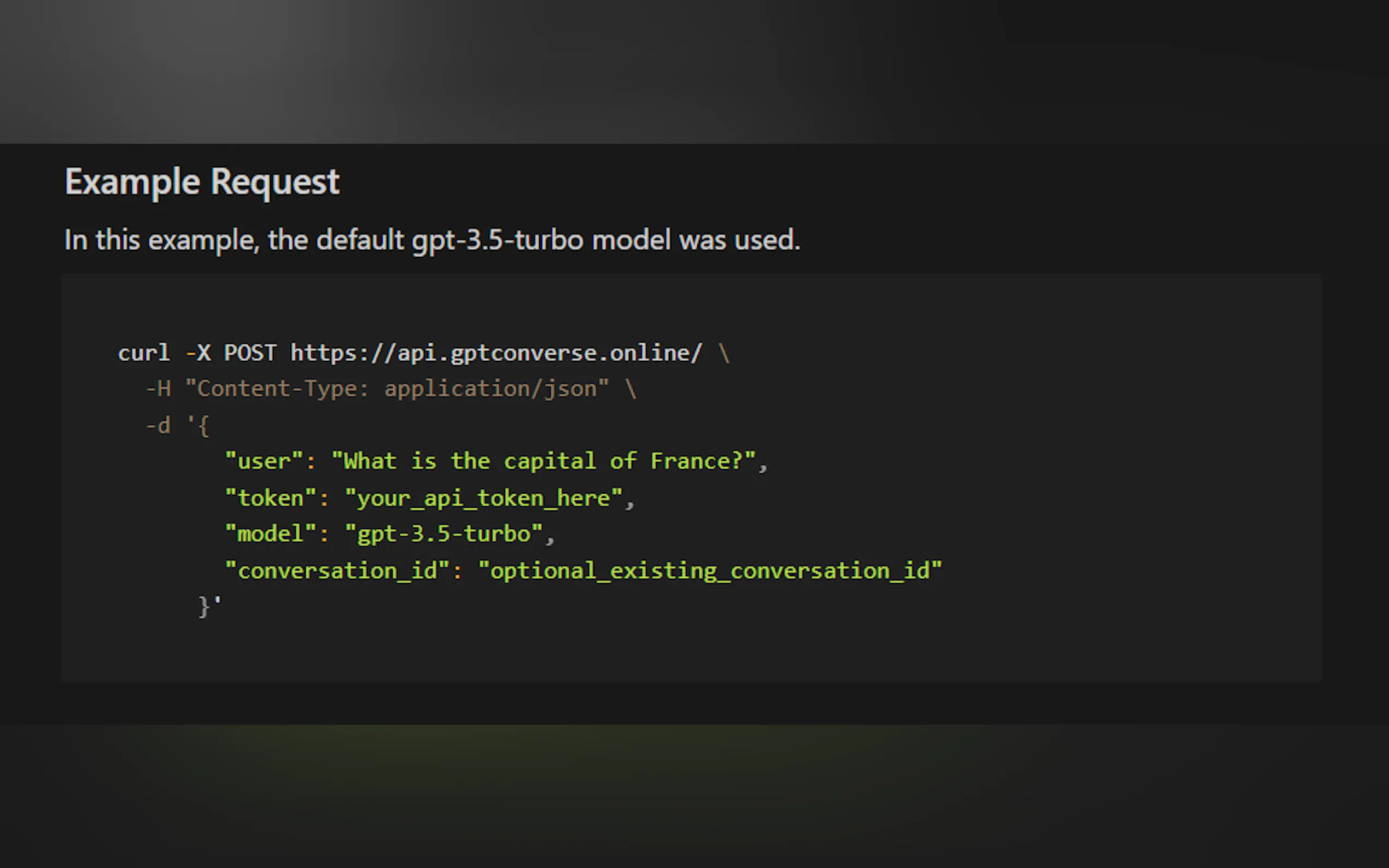Image resolution: width=1389 pixels, height=868 pixels.
Task: Click the "What is the capital of France?" string
Action: (x=543, y=461)
